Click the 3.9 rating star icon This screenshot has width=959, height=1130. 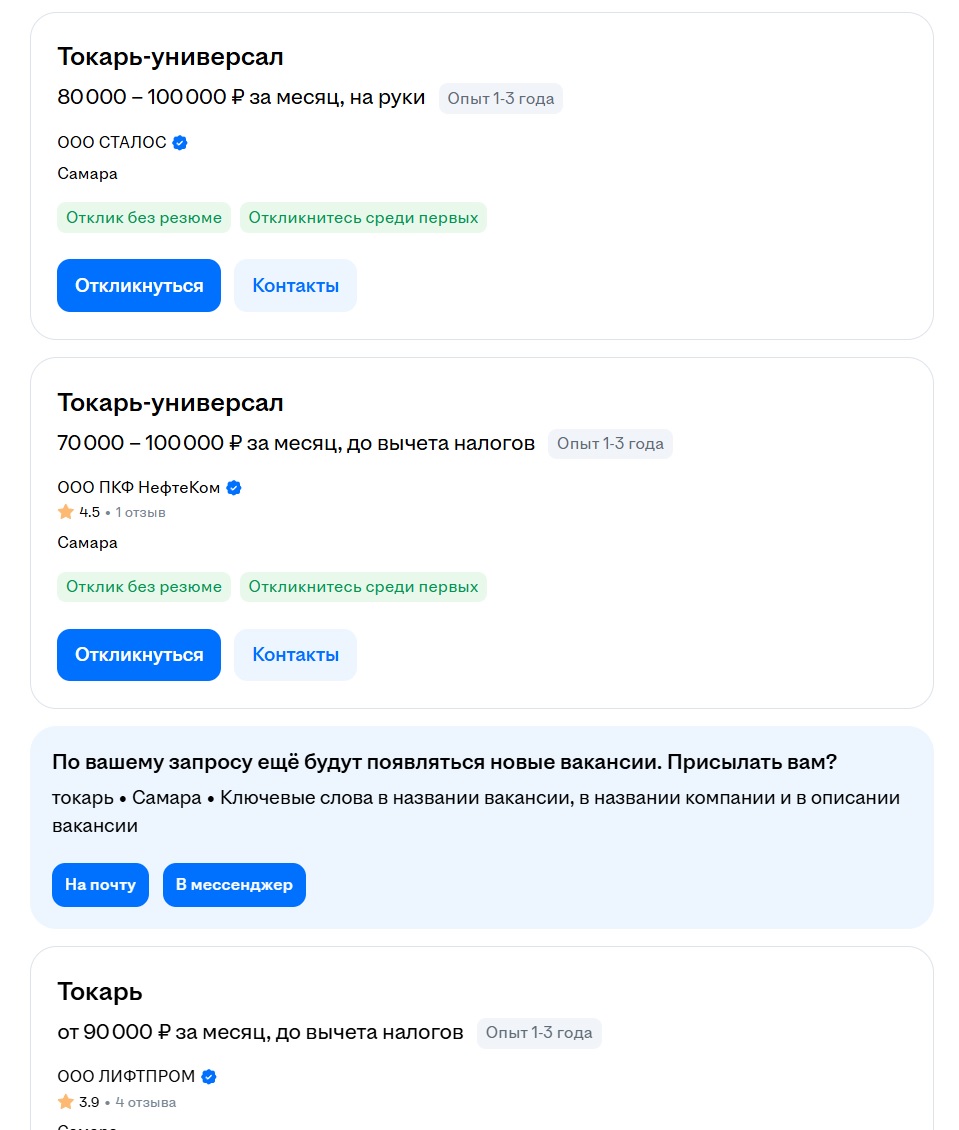(x=66, y=1102)
